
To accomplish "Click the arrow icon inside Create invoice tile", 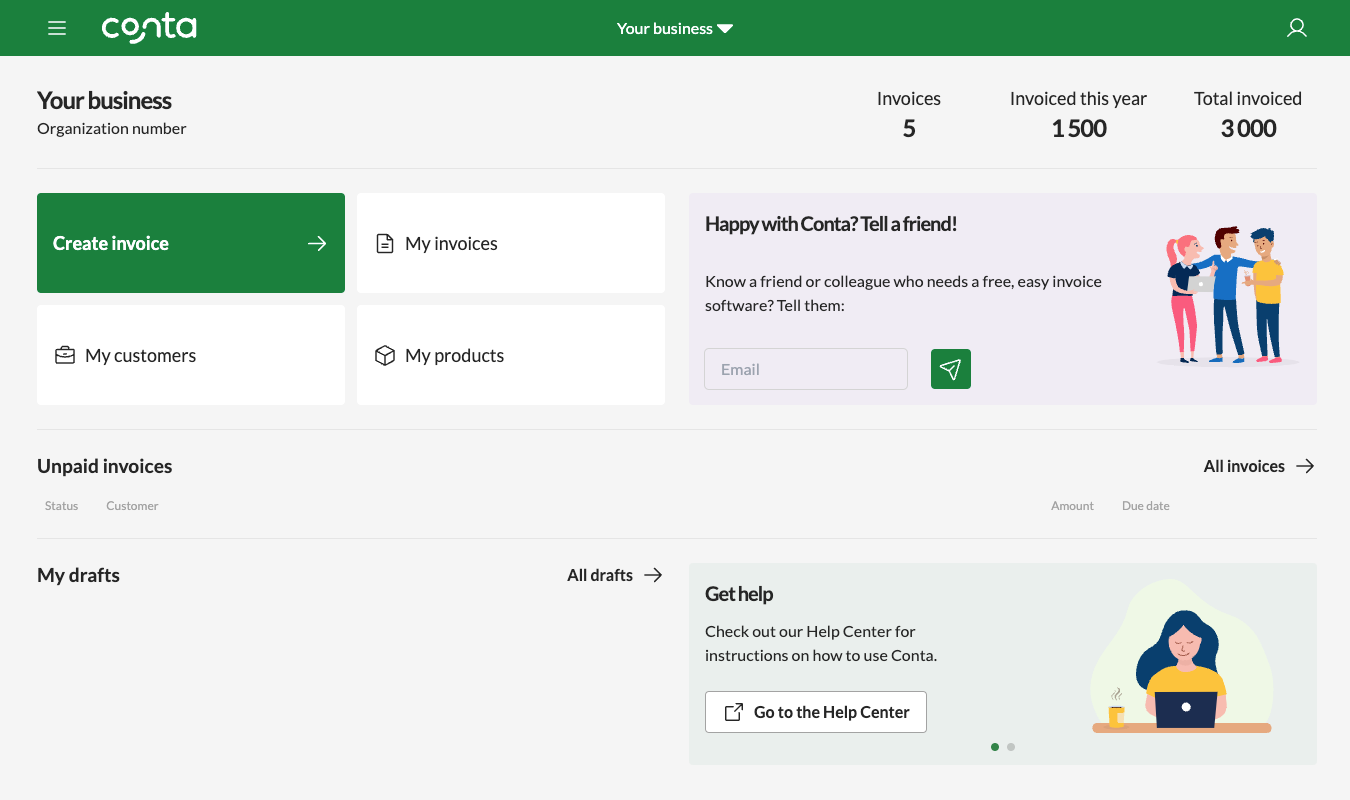I will [x=316, y=243].
